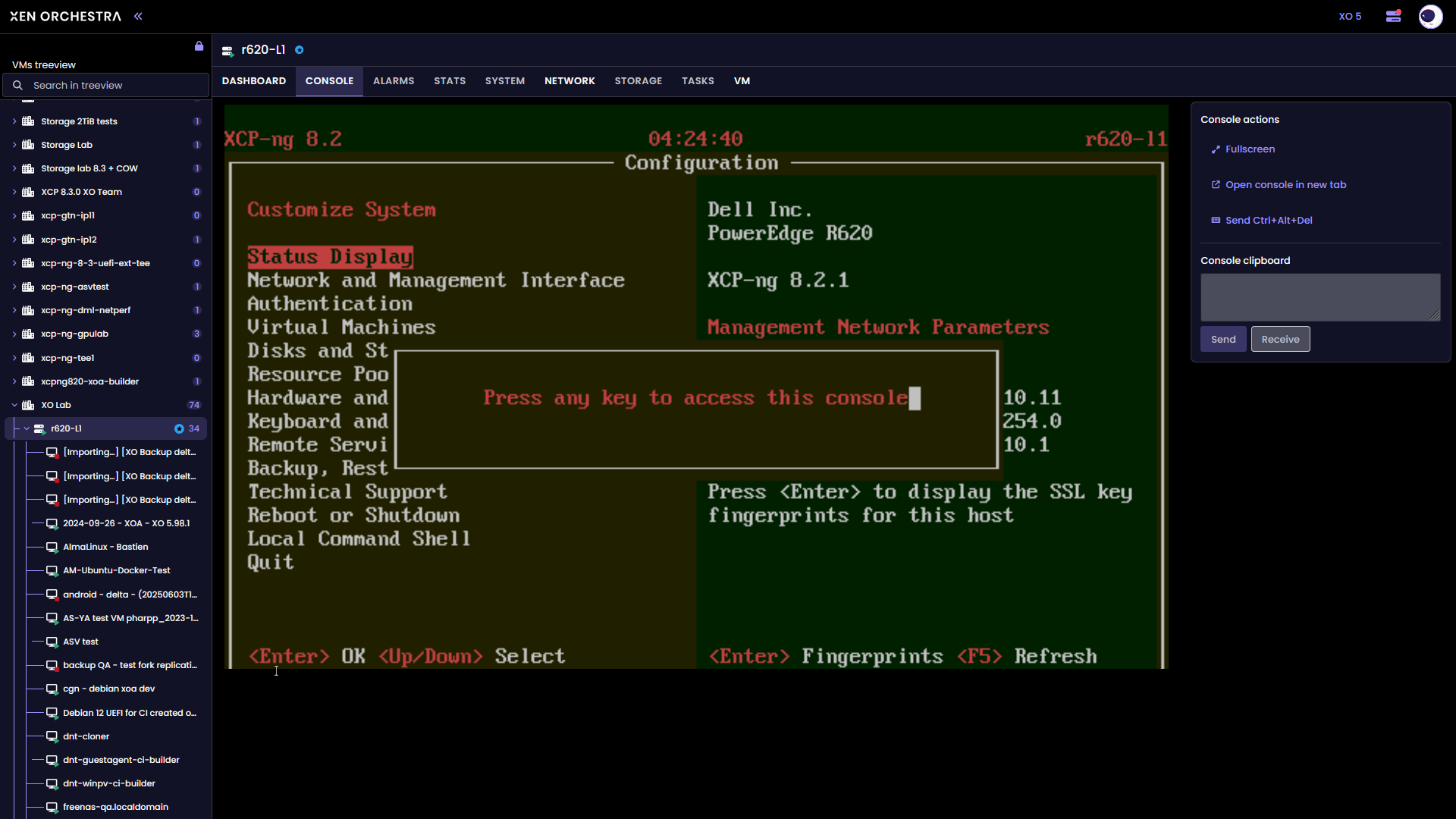Click the Console clipboard text area
The height and width of the screenshot is (819, 1456).
(1320, 297)
